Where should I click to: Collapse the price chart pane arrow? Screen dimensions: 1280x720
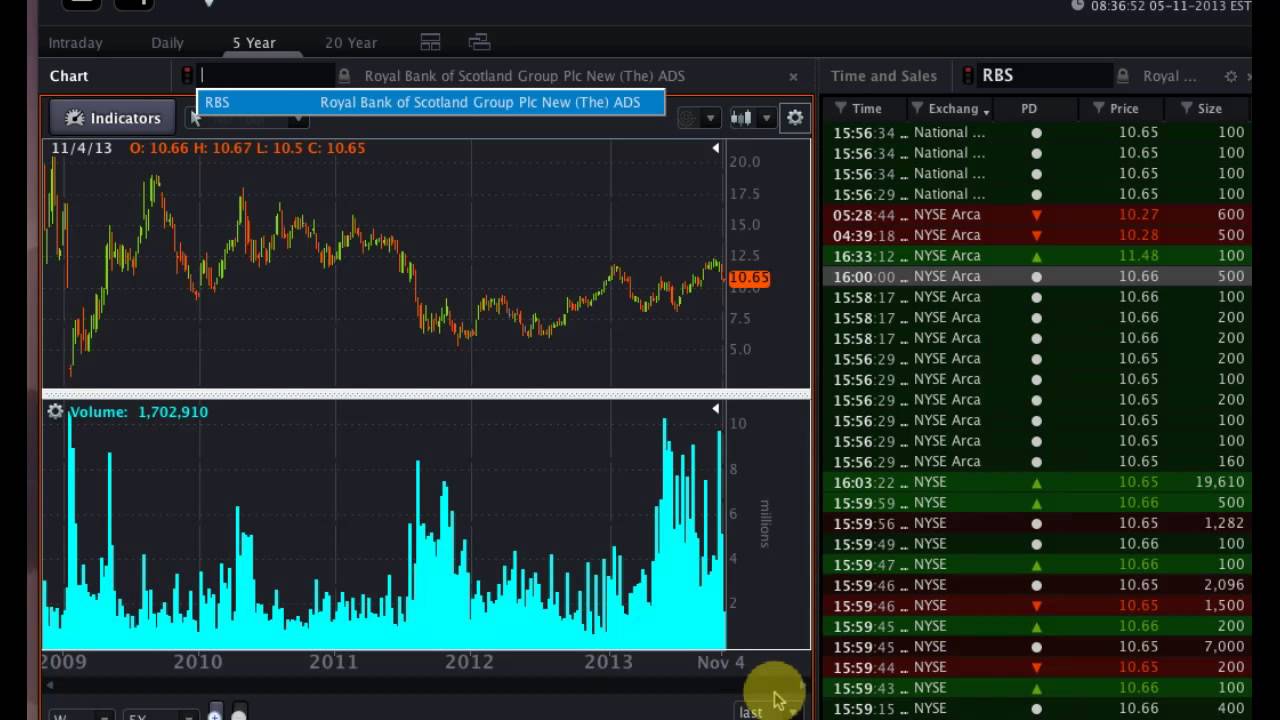coord(715,148)
